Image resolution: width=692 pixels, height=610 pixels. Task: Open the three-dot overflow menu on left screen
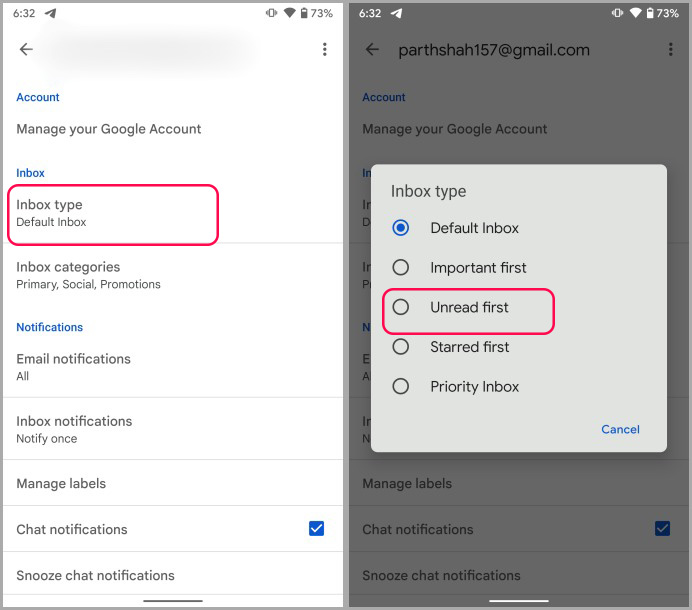coord(325,49)
